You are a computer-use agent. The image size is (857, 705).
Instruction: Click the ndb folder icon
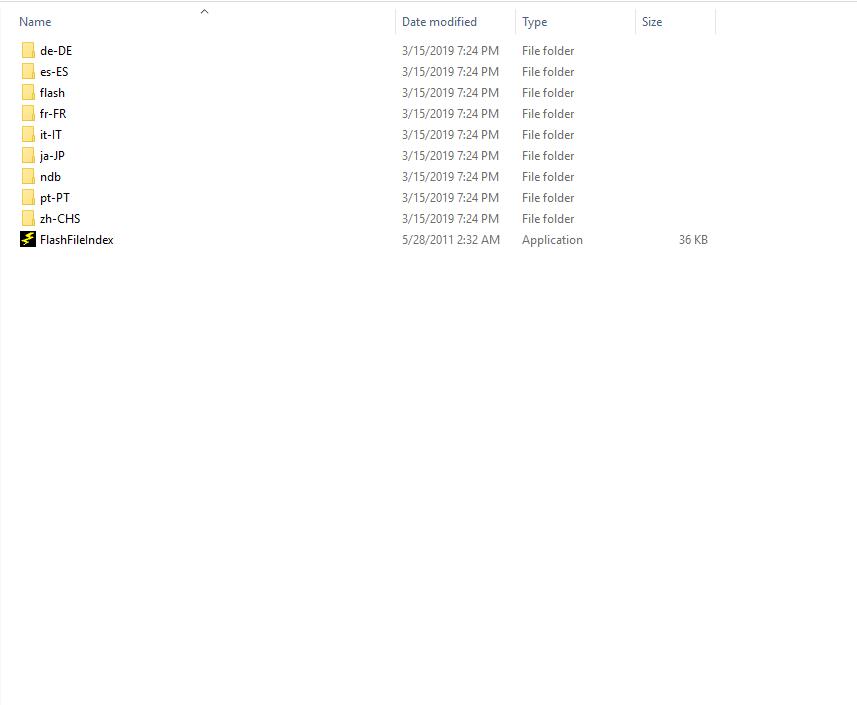point(28,177)
